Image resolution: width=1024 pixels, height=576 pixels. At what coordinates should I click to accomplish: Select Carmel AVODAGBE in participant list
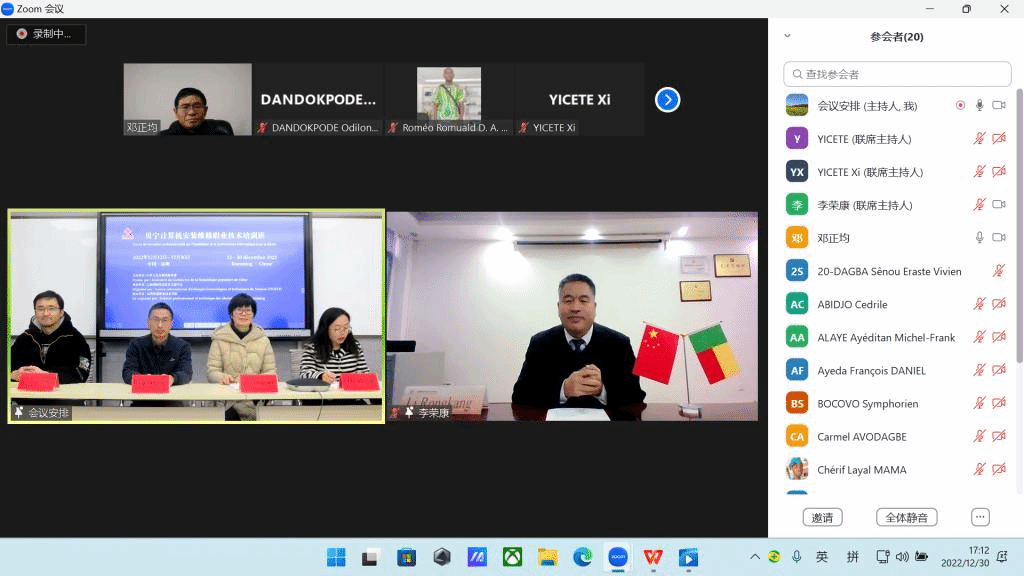point(860,437)
